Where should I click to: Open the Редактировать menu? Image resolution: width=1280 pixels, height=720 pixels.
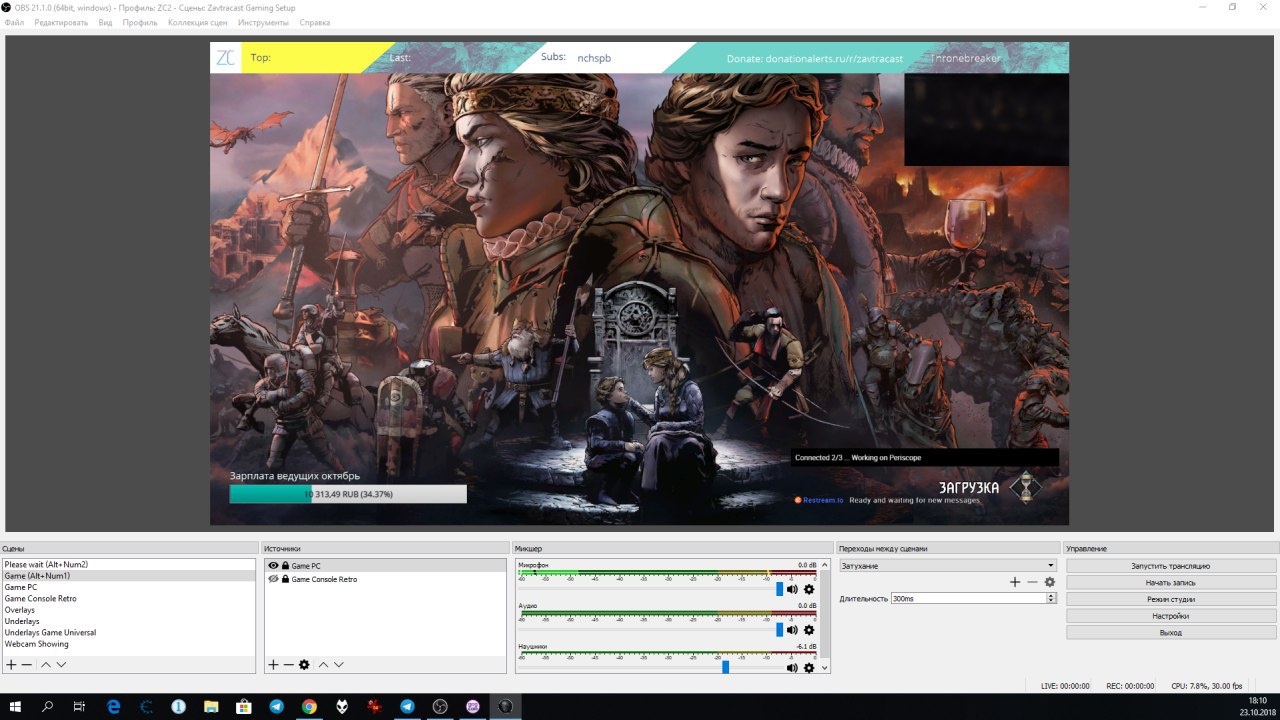pos(61,22)
